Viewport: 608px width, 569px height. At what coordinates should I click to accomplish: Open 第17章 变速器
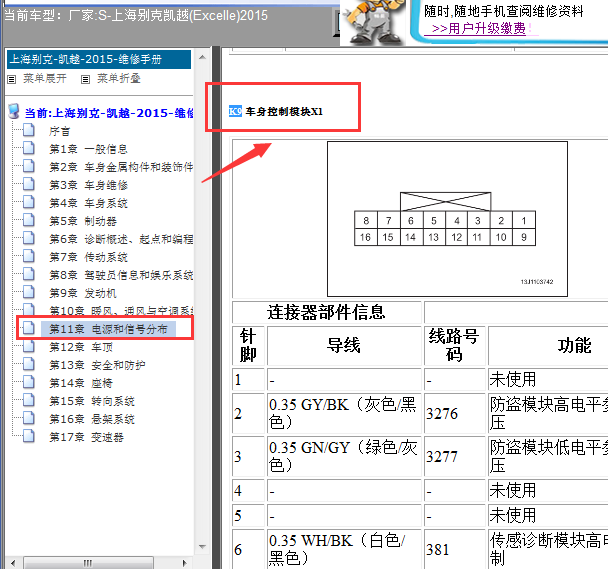[86, 438]
